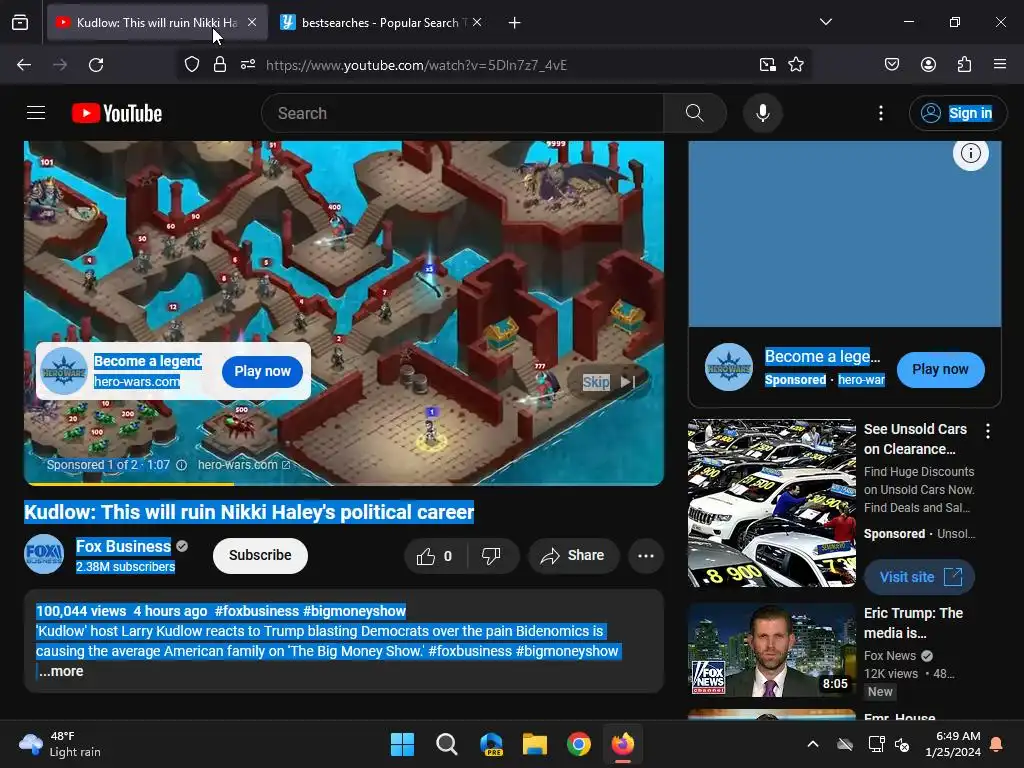
Task: Go forward one page
Action: click(60, 65)
